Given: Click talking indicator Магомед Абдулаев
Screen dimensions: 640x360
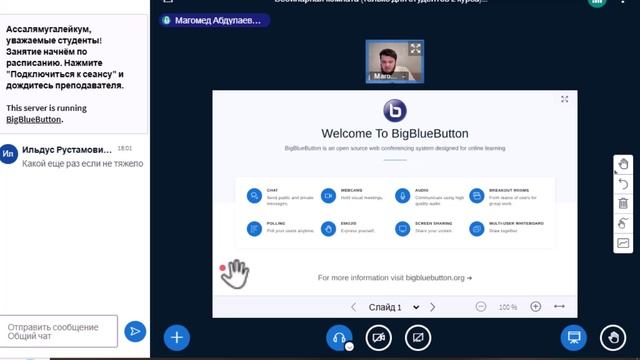Looking at the screenshot, I should click(x=215, y=20).
